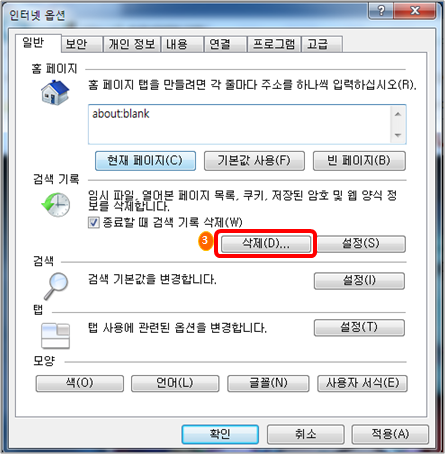Click the about:blank home page address field
The height and width of the screenshot is (454, 446).
240,124
